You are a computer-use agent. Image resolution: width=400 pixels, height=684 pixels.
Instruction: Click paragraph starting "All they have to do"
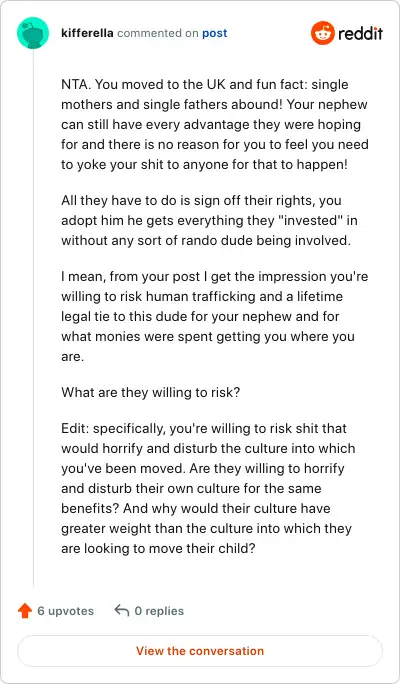pos(209,221)
